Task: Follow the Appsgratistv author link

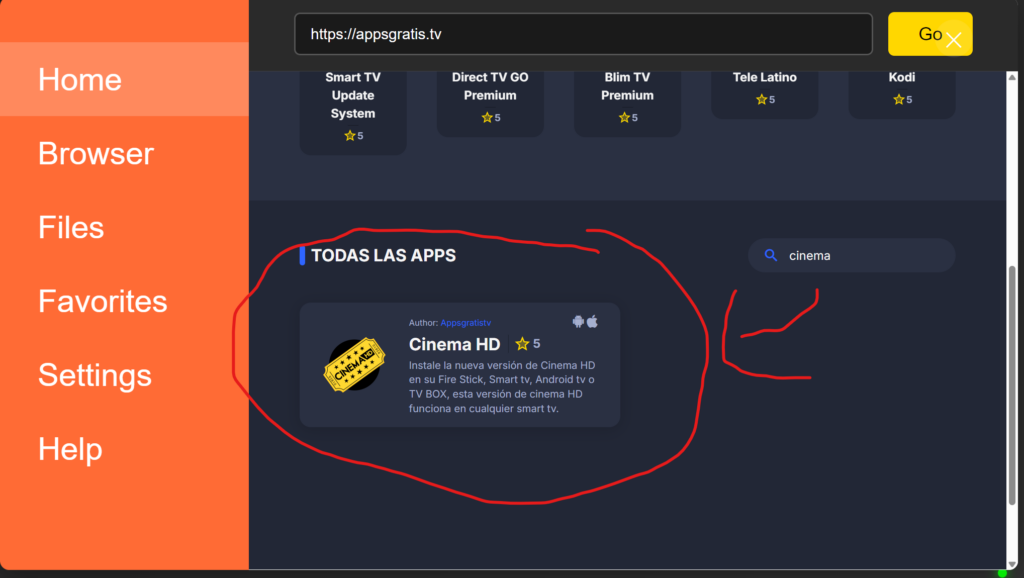Action: (465, 323)
